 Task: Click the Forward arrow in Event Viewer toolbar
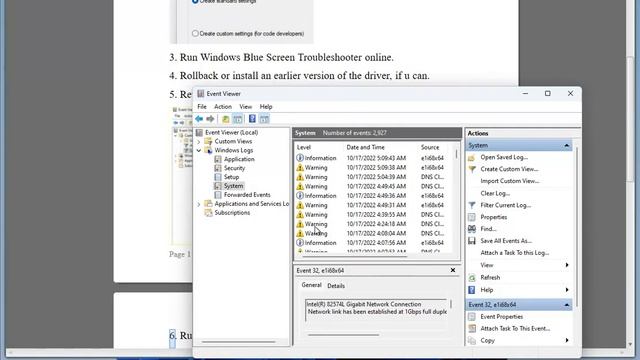(x=210, y=119)
